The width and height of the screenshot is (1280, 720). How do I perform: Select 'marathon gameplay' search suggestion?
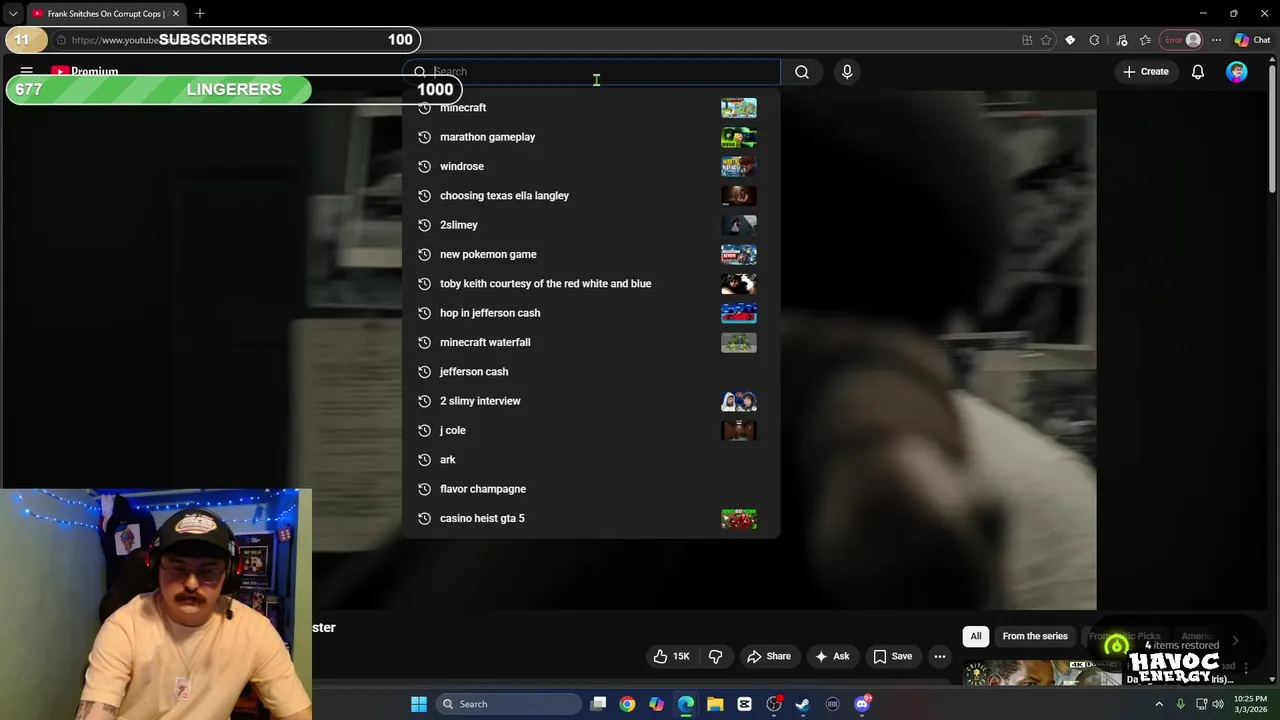click(x=590, y=137)
